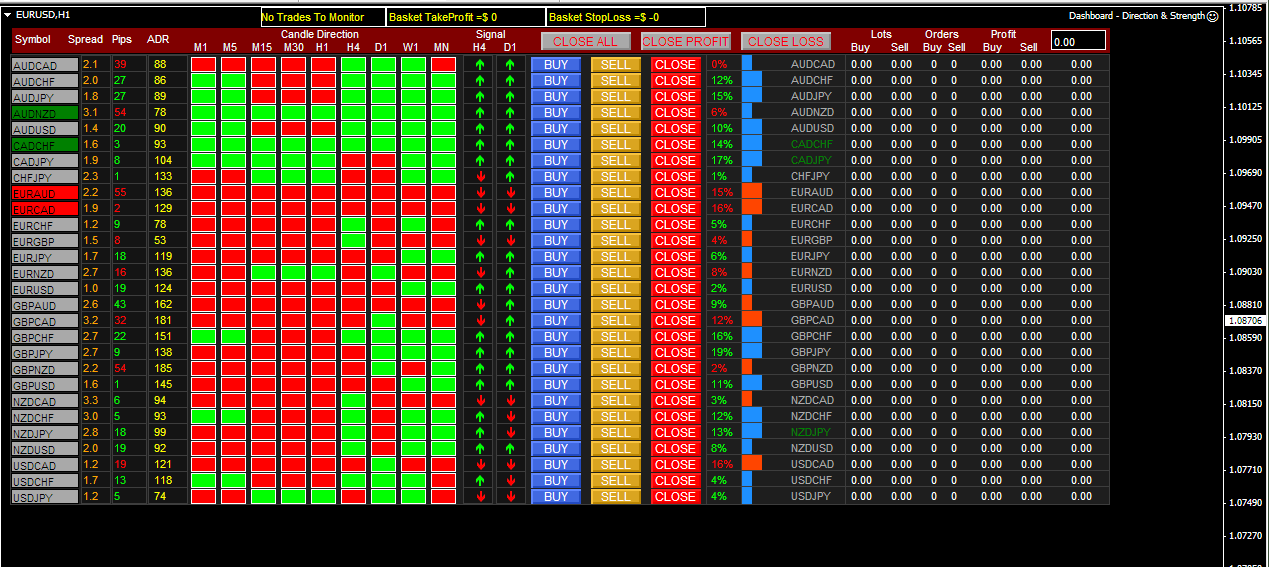The height and width of the screenshot is (567, 1269).
Task: Click the H4 signal arrow in NZDUSD row
Action: click(480, 448)
